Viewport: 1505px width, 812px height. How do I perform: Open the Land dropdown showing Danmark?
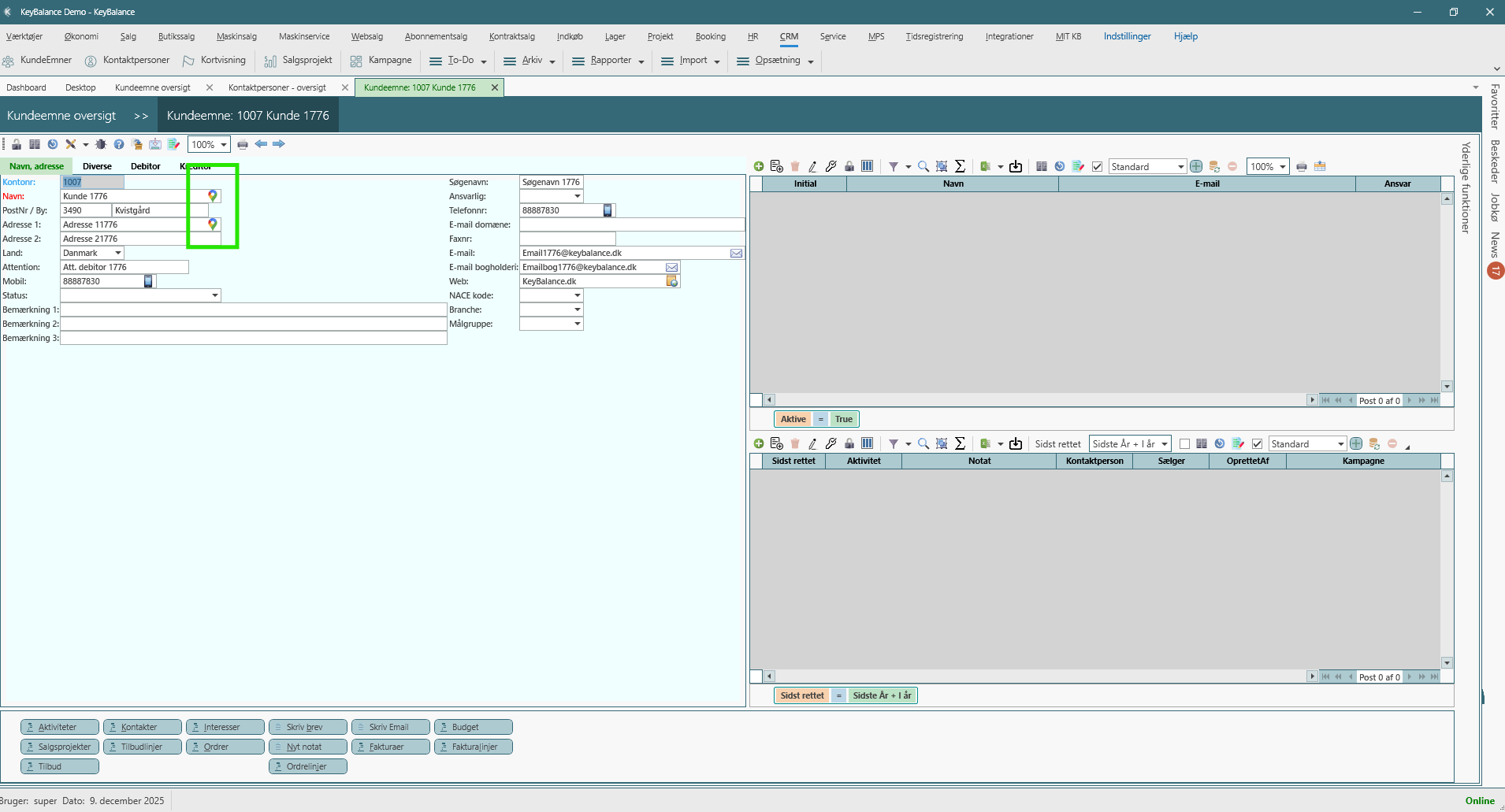[118, 253]
